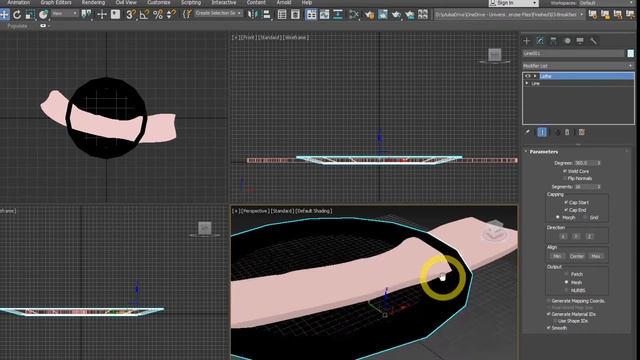Toggle the Spinner Snap icon
The image size is (640, 360).
171,15
